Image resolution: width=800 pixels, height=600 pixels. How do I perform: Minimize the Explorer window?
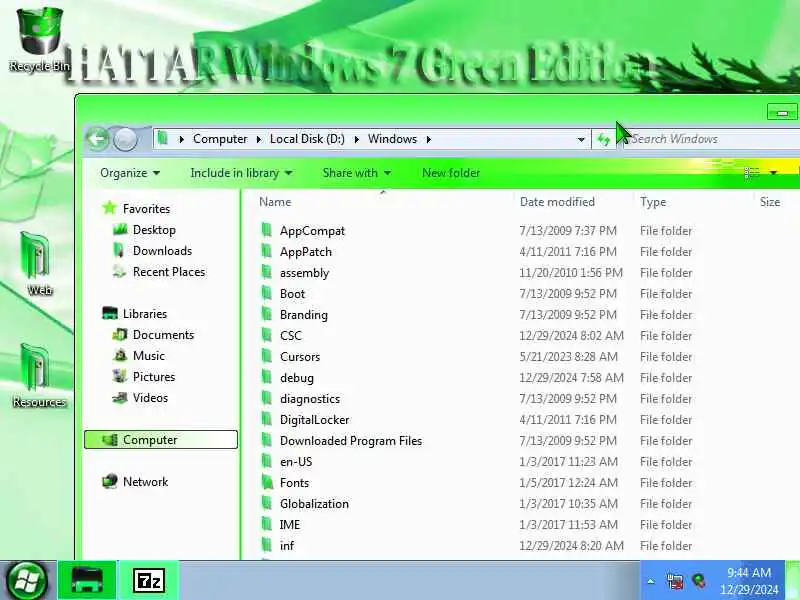pyautogui.click(x=782, y=112)
